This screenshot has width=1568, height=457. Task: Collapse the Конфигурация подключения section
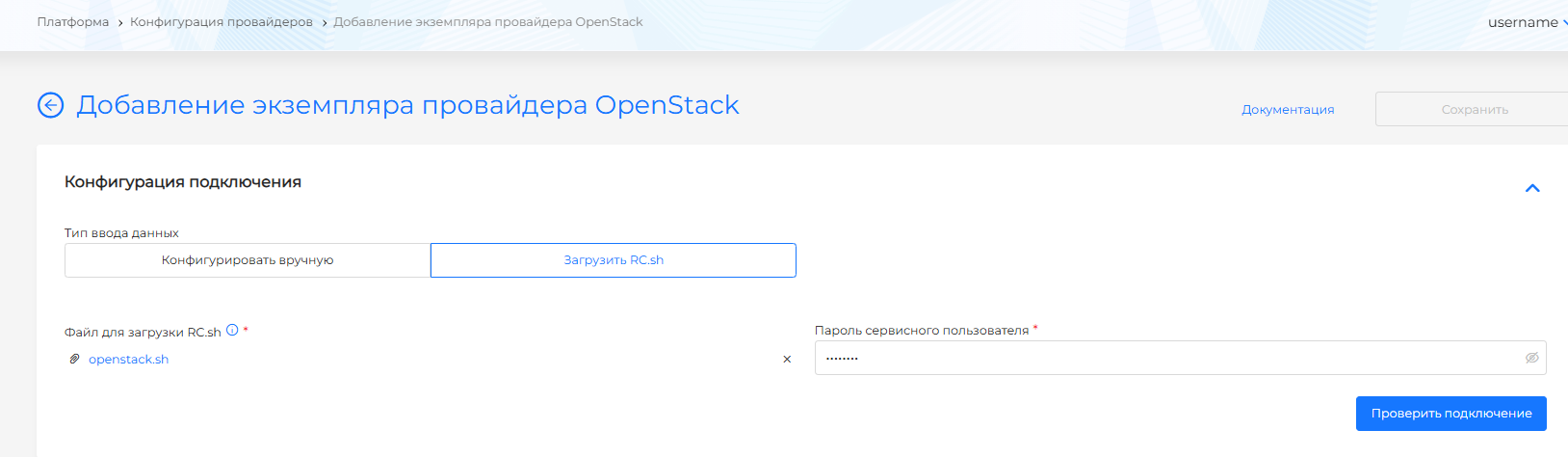pos(1532,188)
